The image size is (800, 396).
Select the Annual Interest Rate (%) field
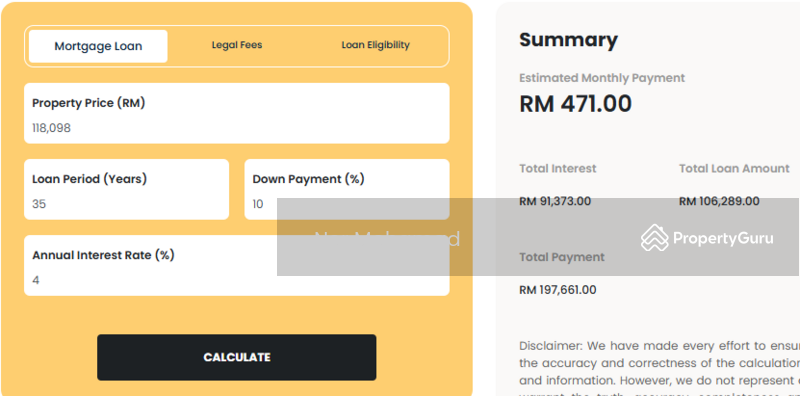click(237, 265)
